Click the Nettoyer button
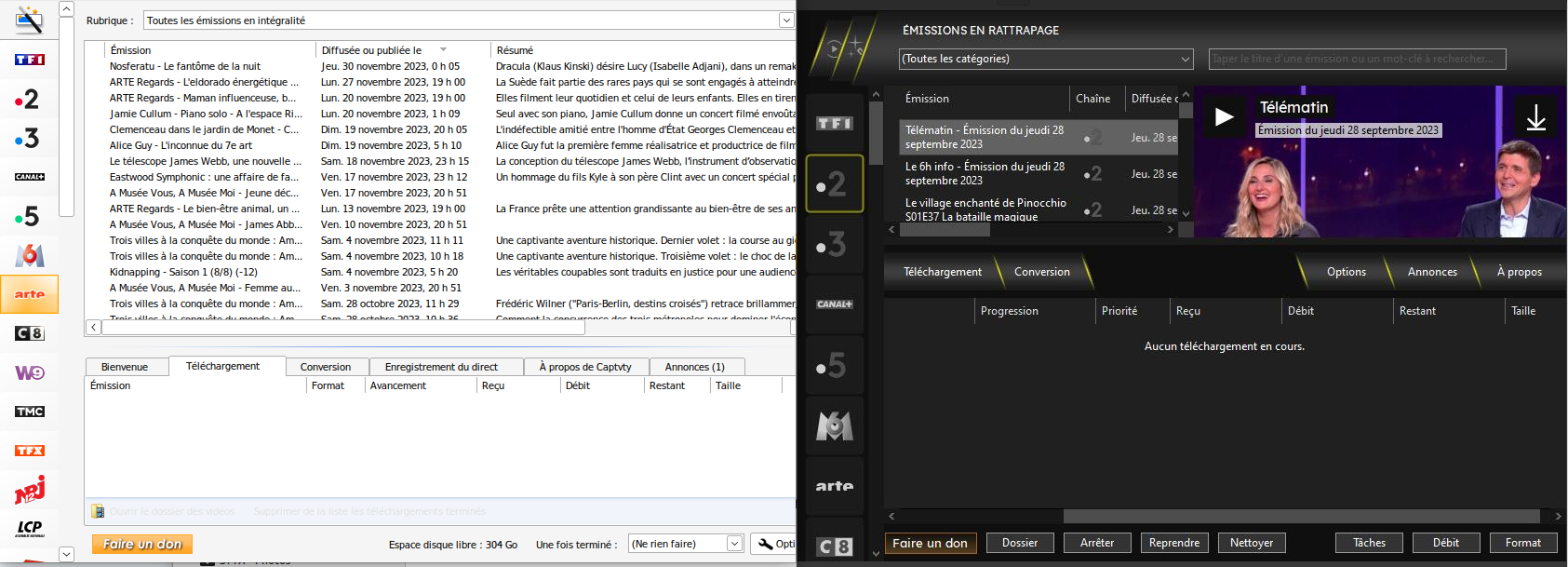The image size is (1568, 567). coord(1251,543)
